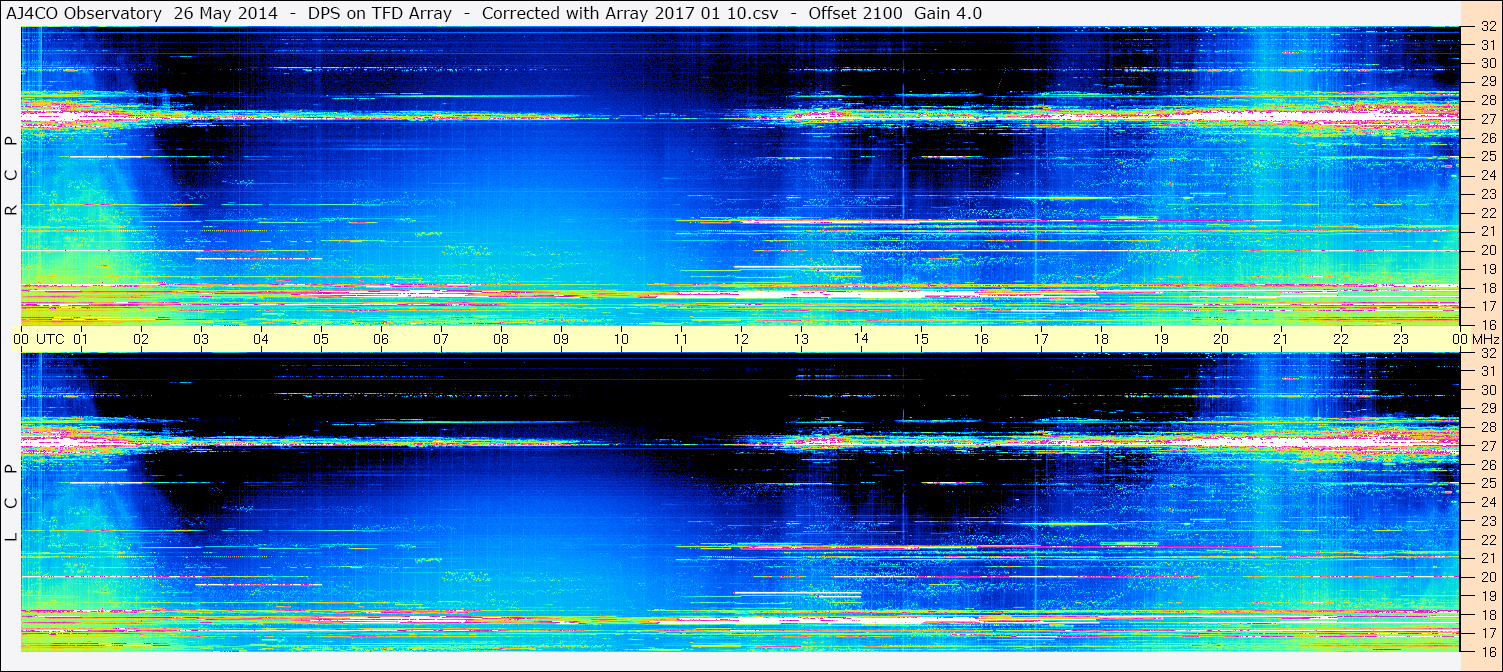Click the 20 hour marker on UTC time axis

pyautogui.click(x=1221, y=339)
